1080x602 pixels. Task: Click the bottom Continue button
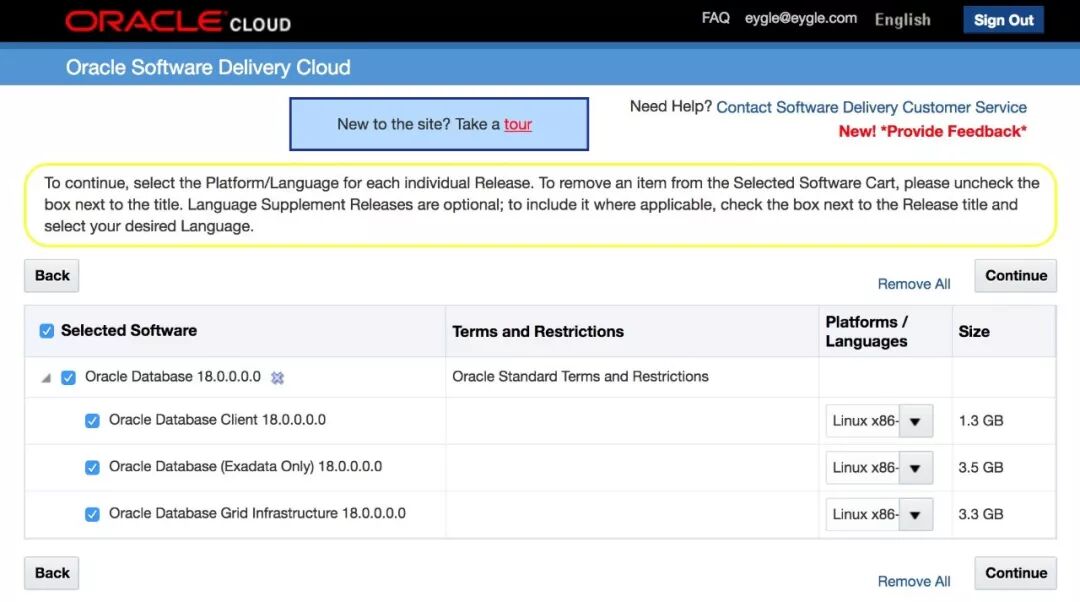[x=1015, y=573]
